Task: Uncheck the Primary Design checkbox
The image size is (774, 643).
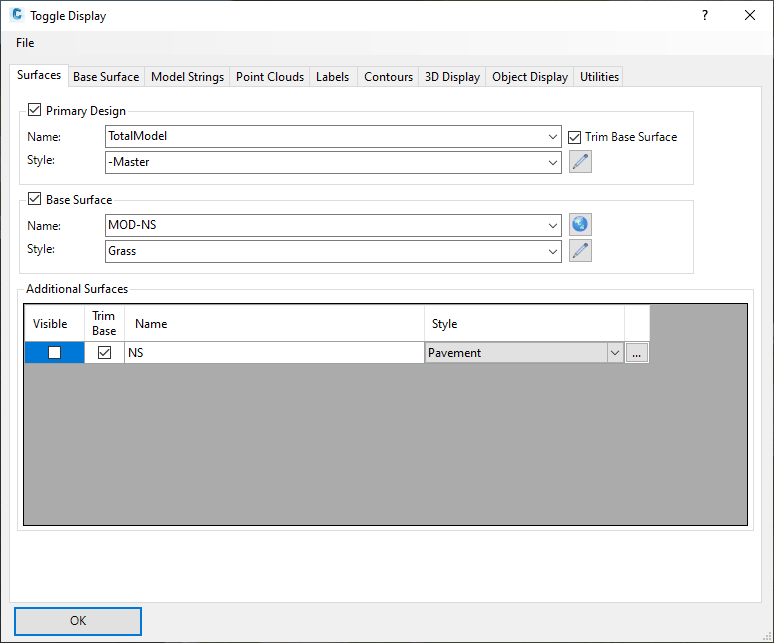Action: pyautogui.click(x=35, y=111)
